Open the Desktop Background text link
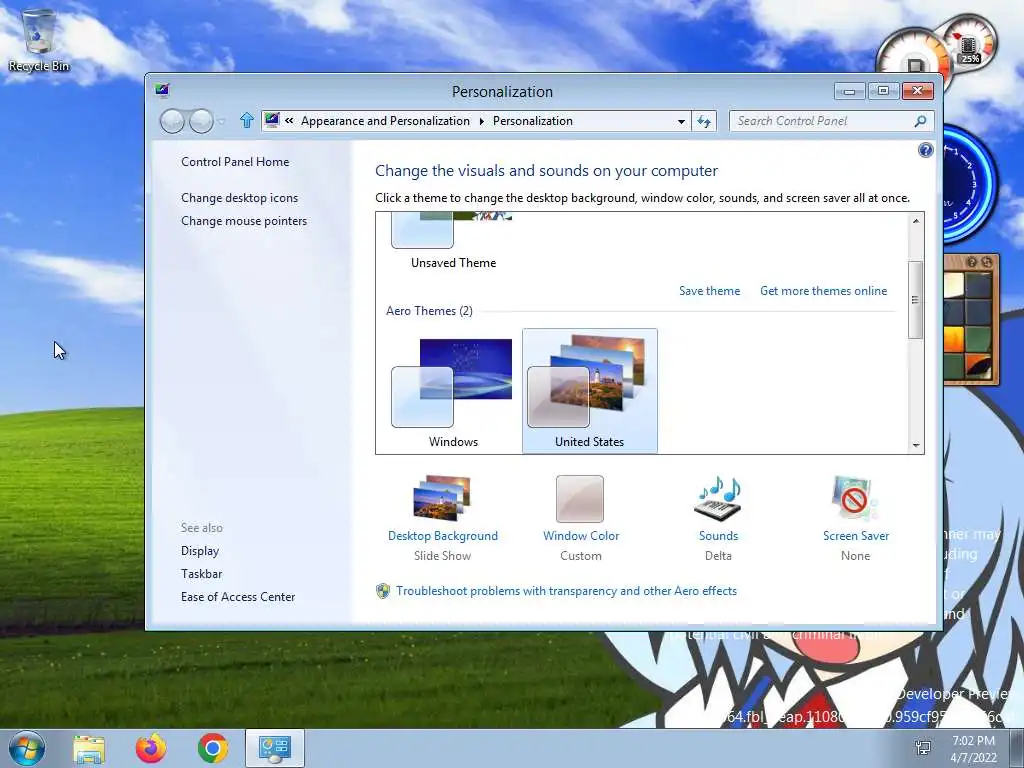 [443, 536]
